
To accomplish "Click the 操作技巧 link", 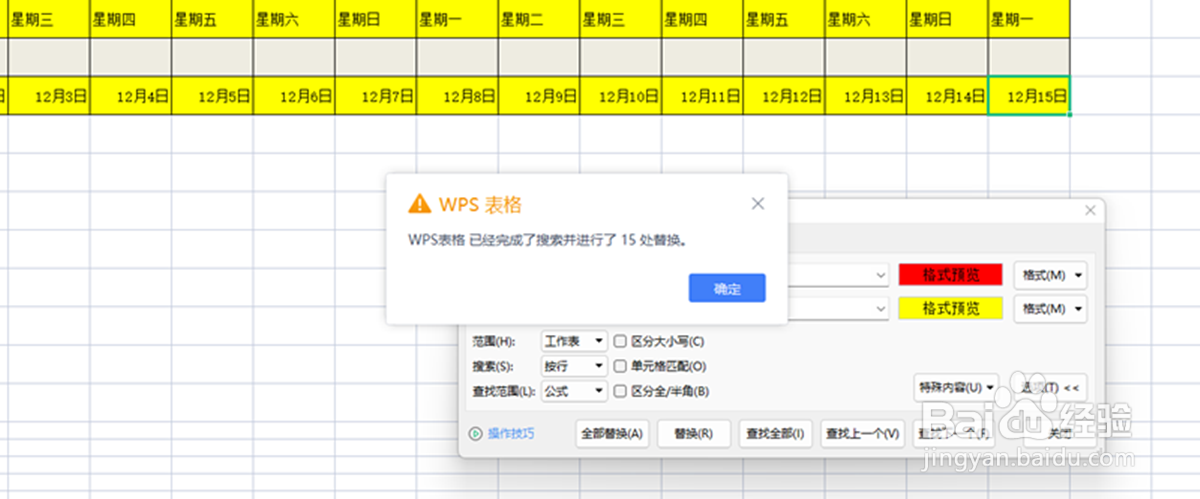I will [511, 433].
